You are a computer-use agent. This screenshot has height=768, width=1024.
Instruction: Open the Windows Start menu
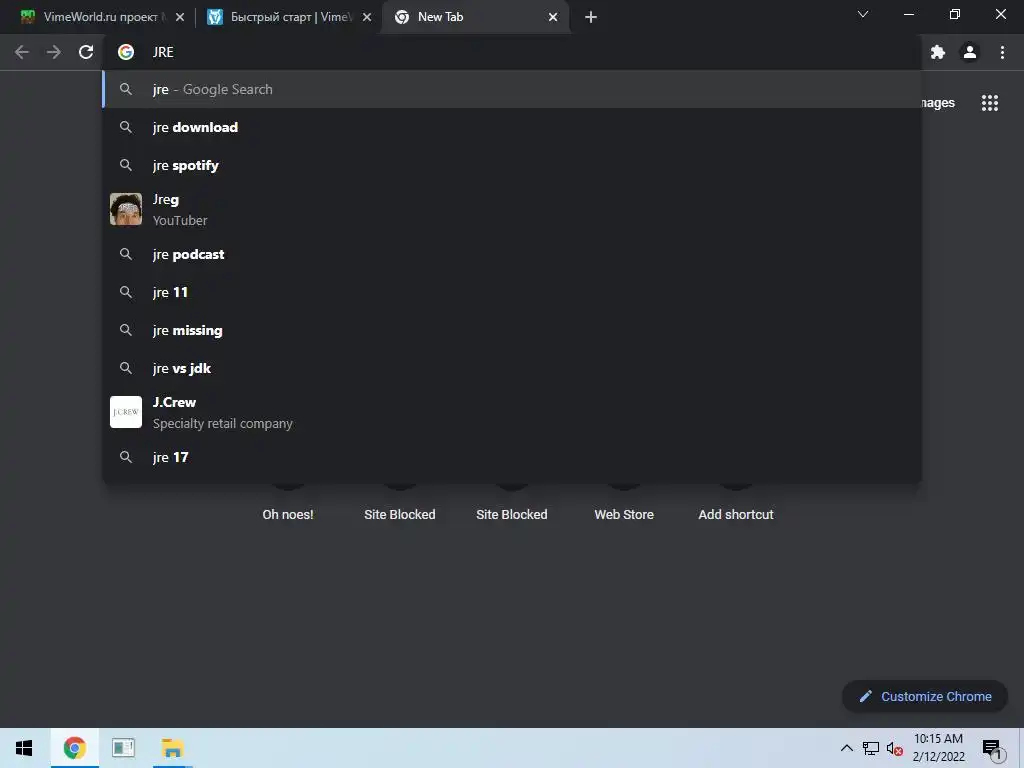(x=24, y=748)
